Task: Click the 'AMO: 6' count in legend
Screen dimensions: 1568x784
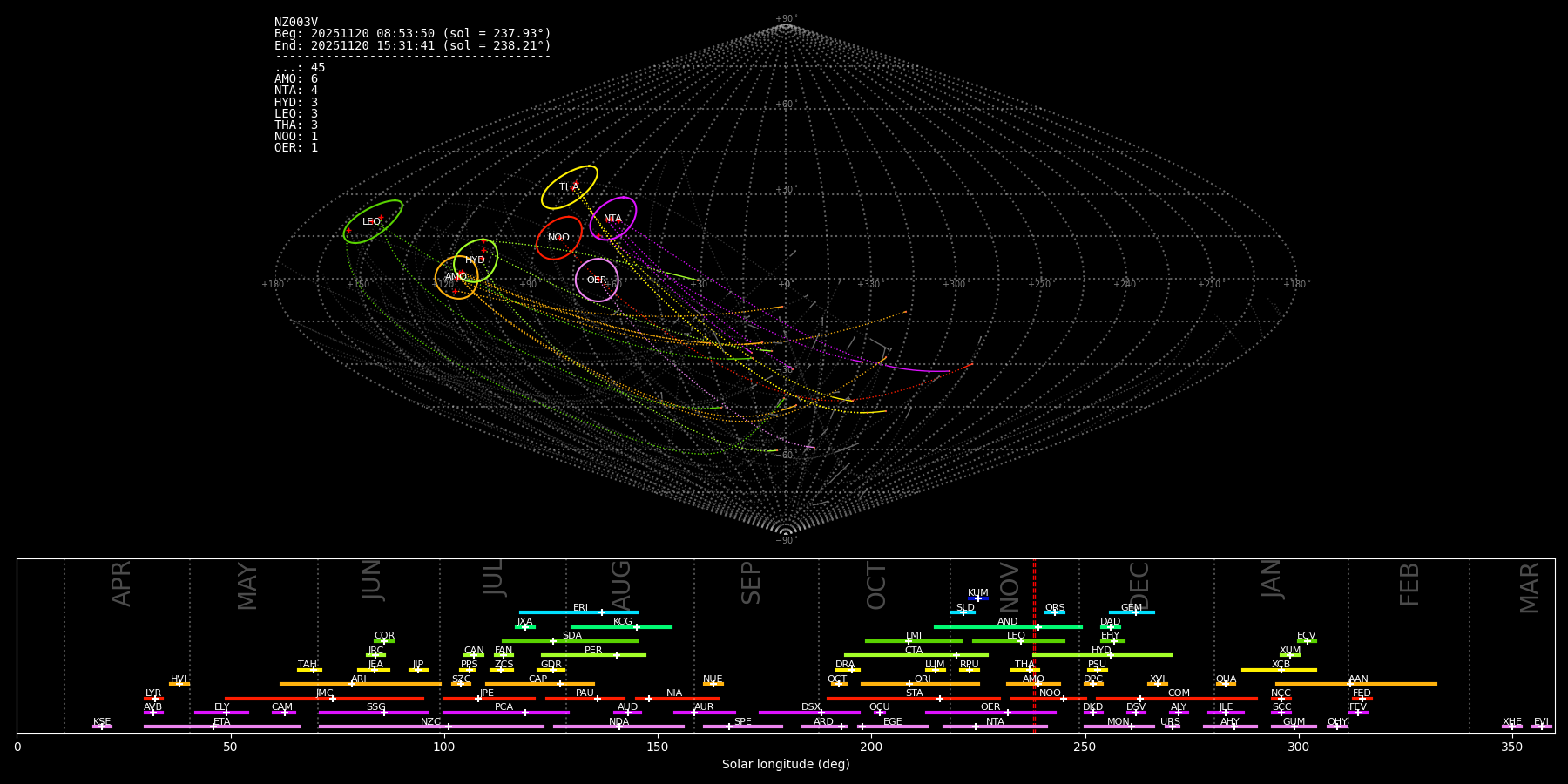Action: [x=296, y=79]
